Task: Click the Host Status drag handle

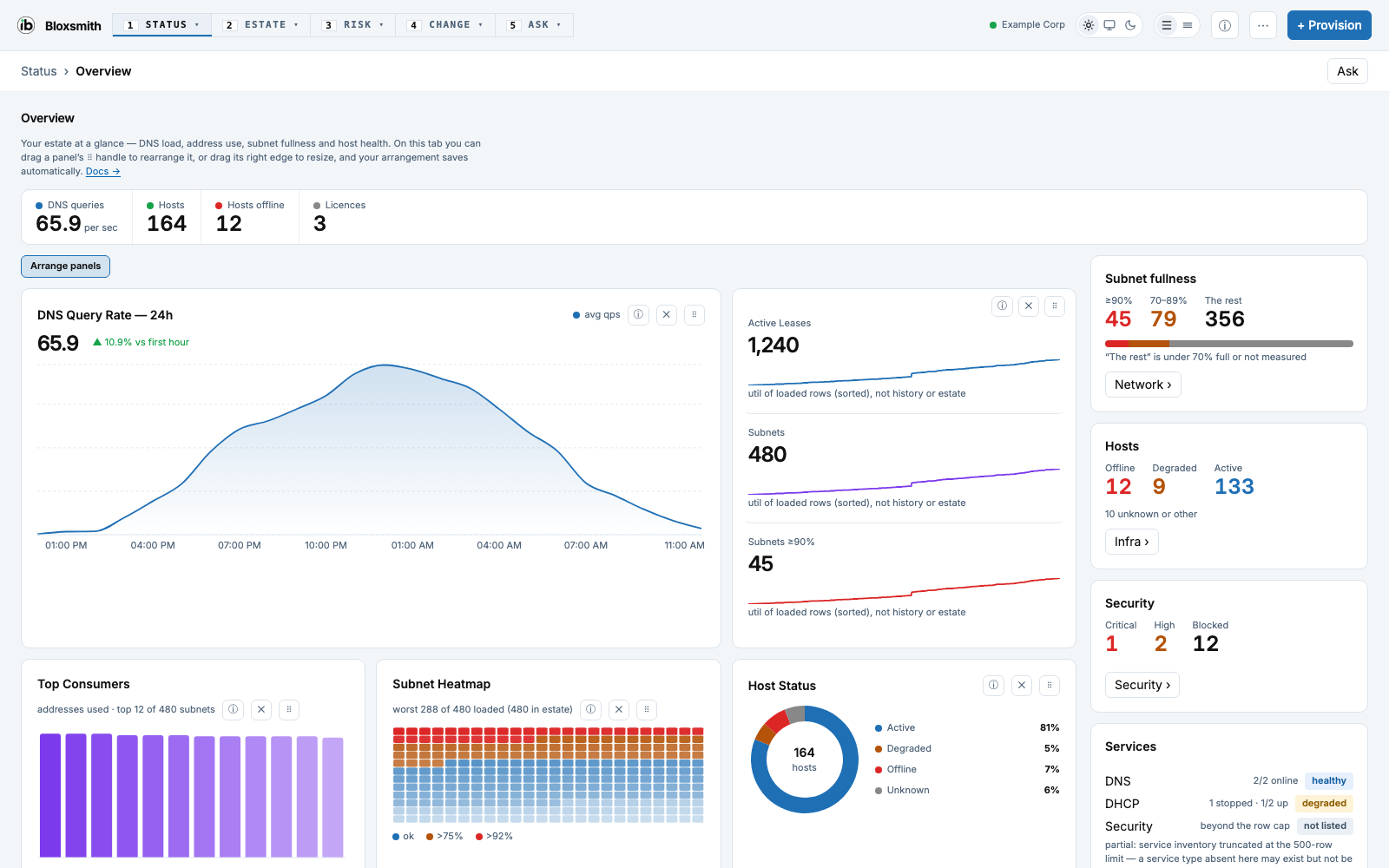Action: (1050, 685)
